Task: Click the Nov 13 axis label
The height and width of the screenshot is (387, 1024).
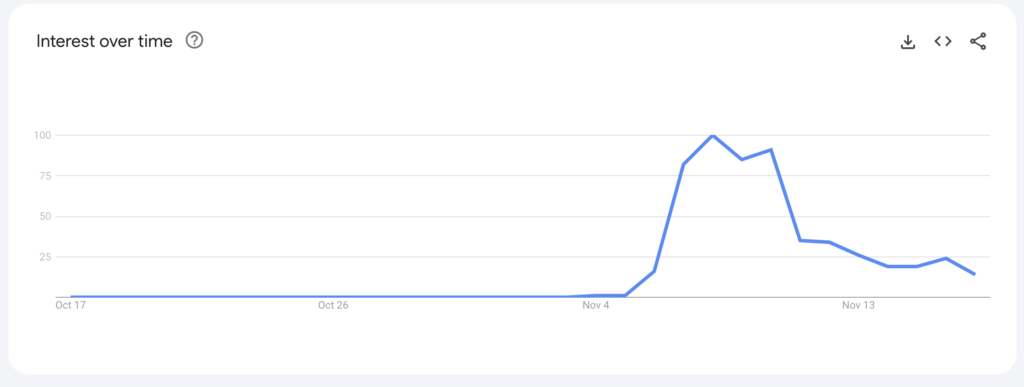Action: pos(858,305)
